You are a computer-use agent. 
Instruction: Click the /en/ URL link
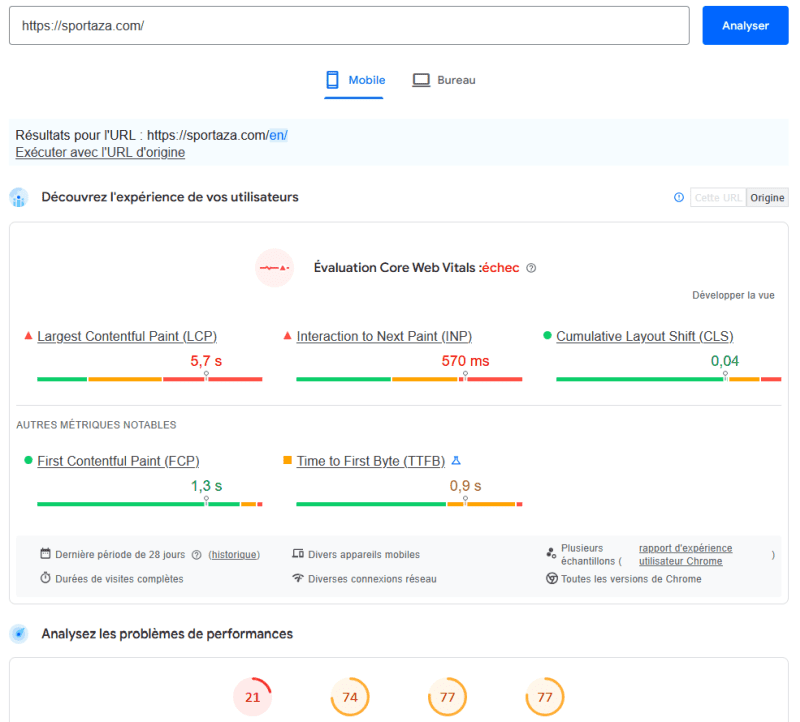[278, 135]
